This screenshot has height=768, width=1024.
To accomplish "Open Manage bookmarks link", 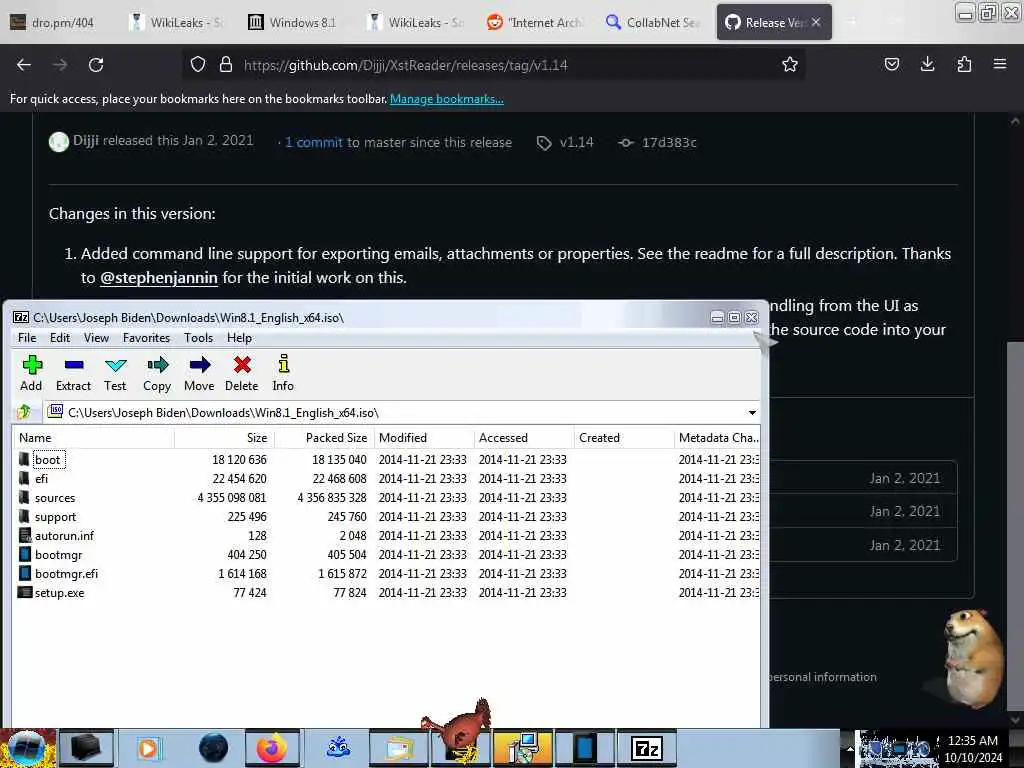I will 447,99.
